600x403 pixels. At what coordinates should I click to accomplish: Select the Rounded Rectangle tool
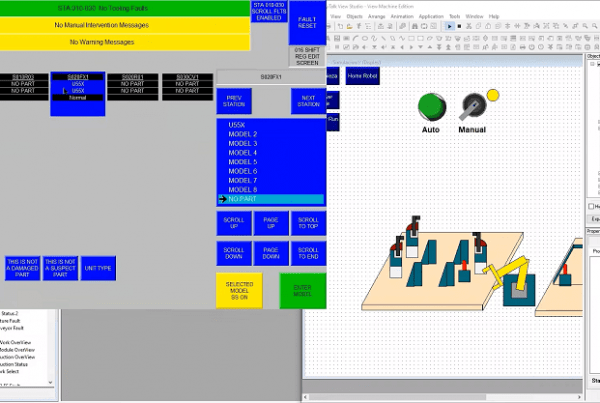pos(420,38)
